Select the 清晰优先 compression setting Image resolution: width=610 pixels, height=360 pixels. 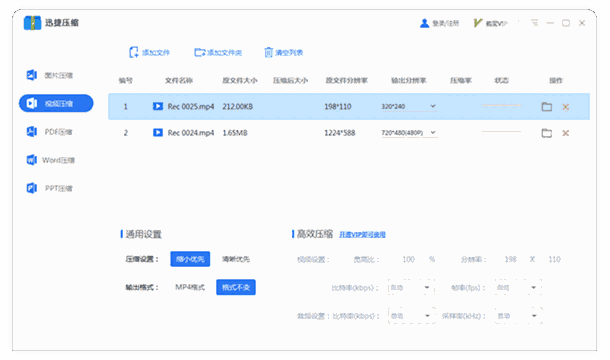point(236,259)
